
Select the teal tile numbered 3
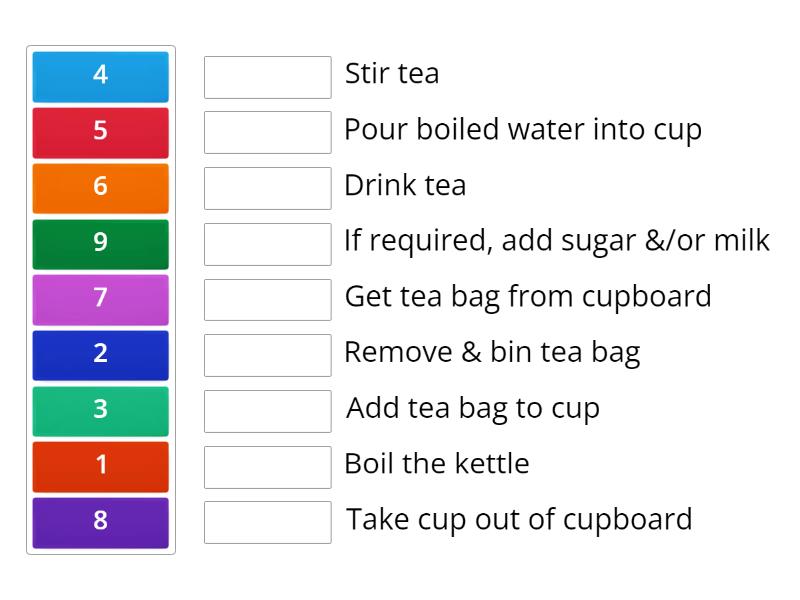pos(100,411)
